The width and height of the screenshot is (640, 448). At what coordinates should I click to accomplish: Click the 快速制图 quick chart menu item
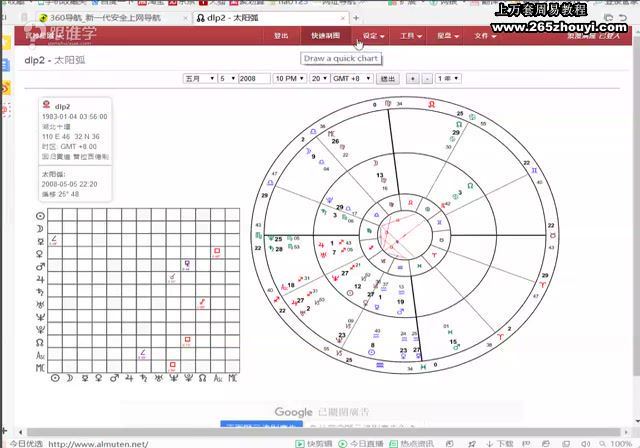point(325,36)
